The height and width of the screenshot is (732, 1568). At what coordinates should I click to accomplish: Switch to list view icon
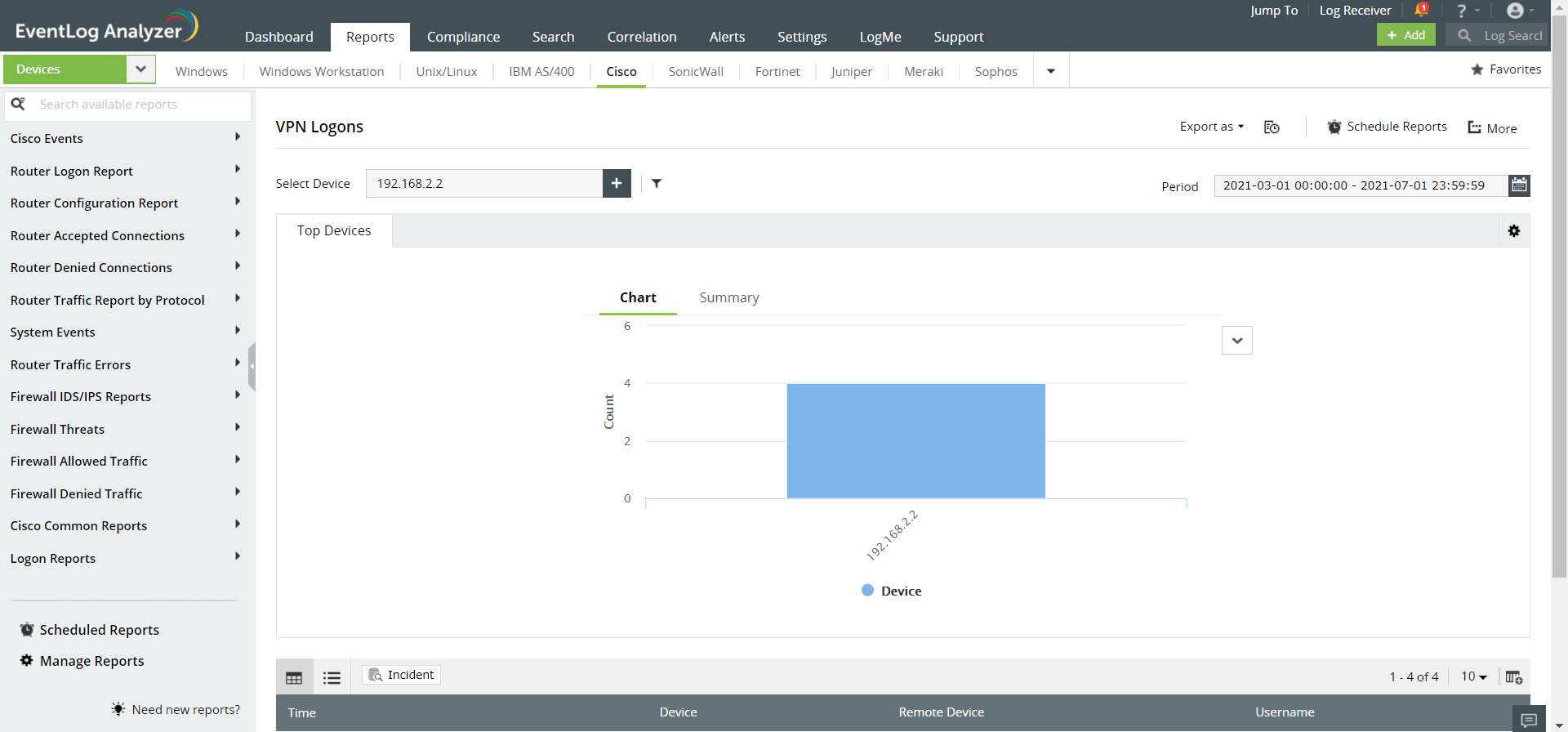tap(332, 677)
